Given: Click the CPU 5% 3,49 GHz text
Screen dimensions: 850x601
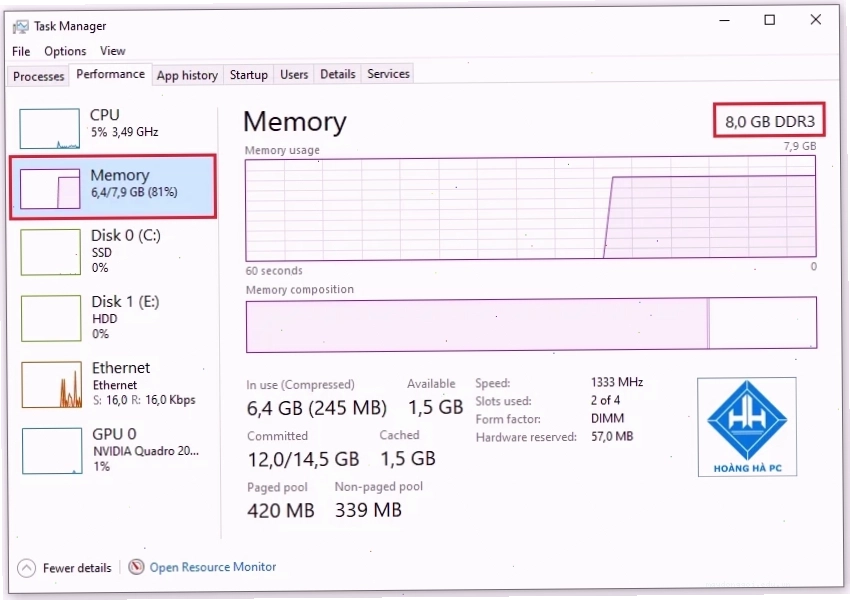Looking at the screenshot, I should click(x=125, y=132).
